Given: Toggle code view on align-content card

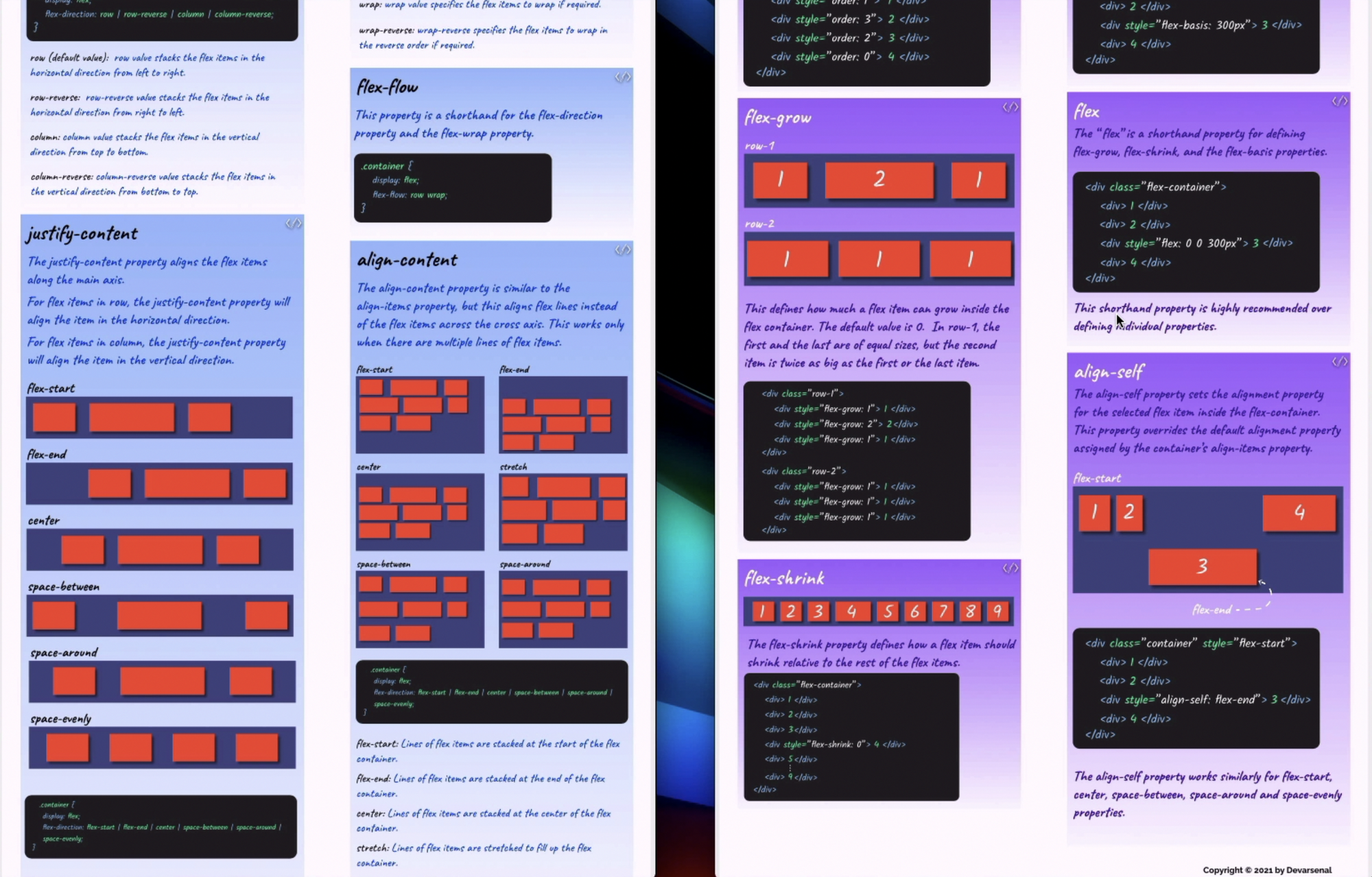Looking at the screenshot, I should point(622,250).
